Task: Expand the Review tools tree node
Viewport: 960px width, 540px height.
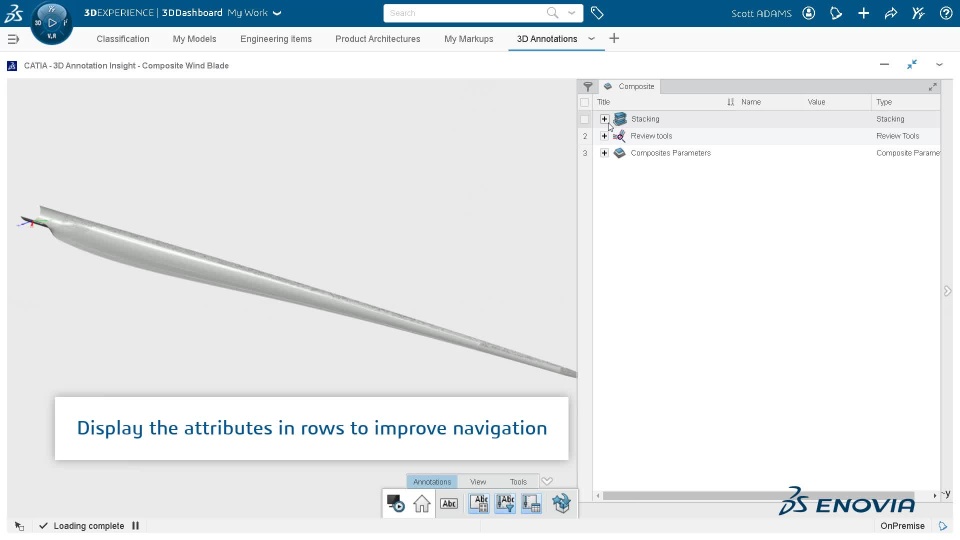Action: pos(604,136)
